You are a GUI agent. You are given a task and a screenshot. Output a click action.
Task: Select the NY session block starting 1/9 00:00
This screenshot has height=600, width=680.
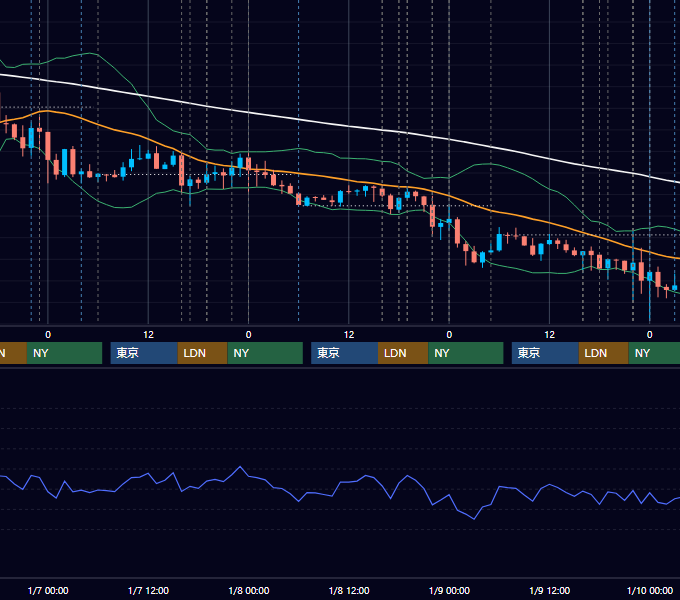(466, 353)
